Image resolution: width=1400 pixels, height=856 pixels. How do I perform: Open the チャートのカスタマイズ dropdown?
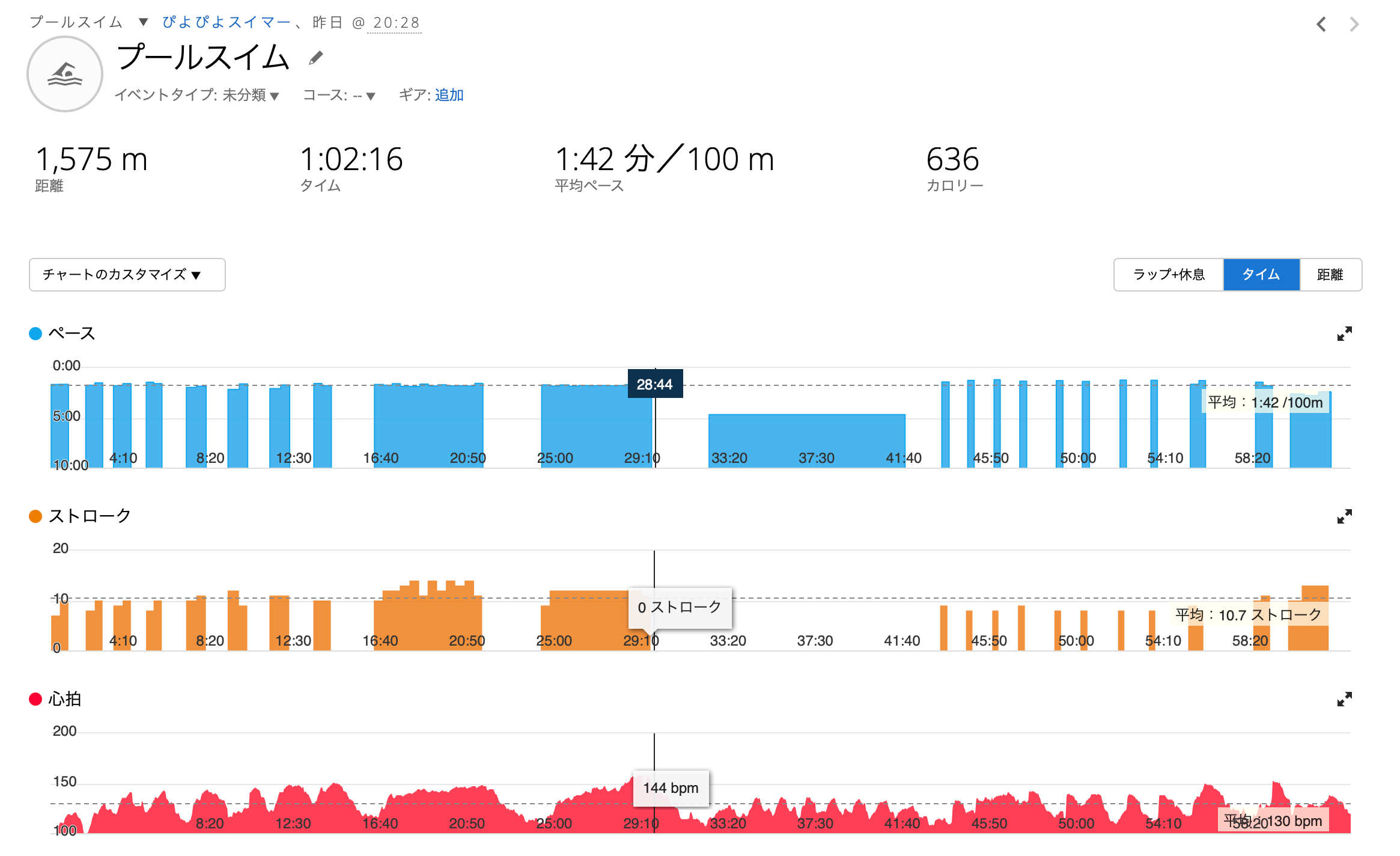[x=127, y=275]
